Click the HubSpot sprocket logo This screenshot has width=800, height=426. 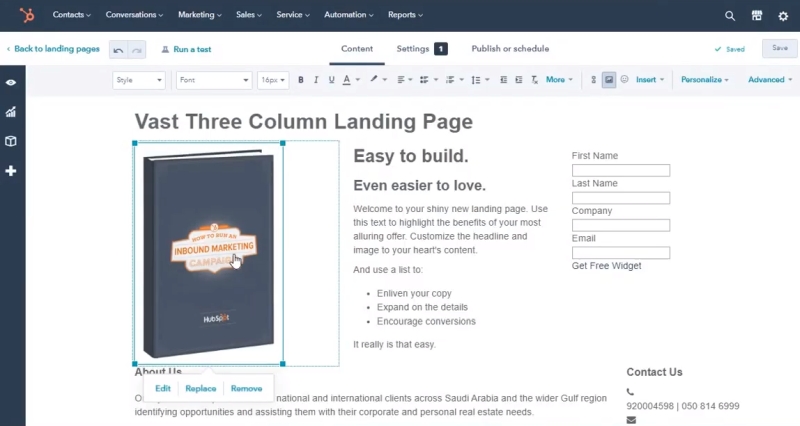[x=27, y=15]
